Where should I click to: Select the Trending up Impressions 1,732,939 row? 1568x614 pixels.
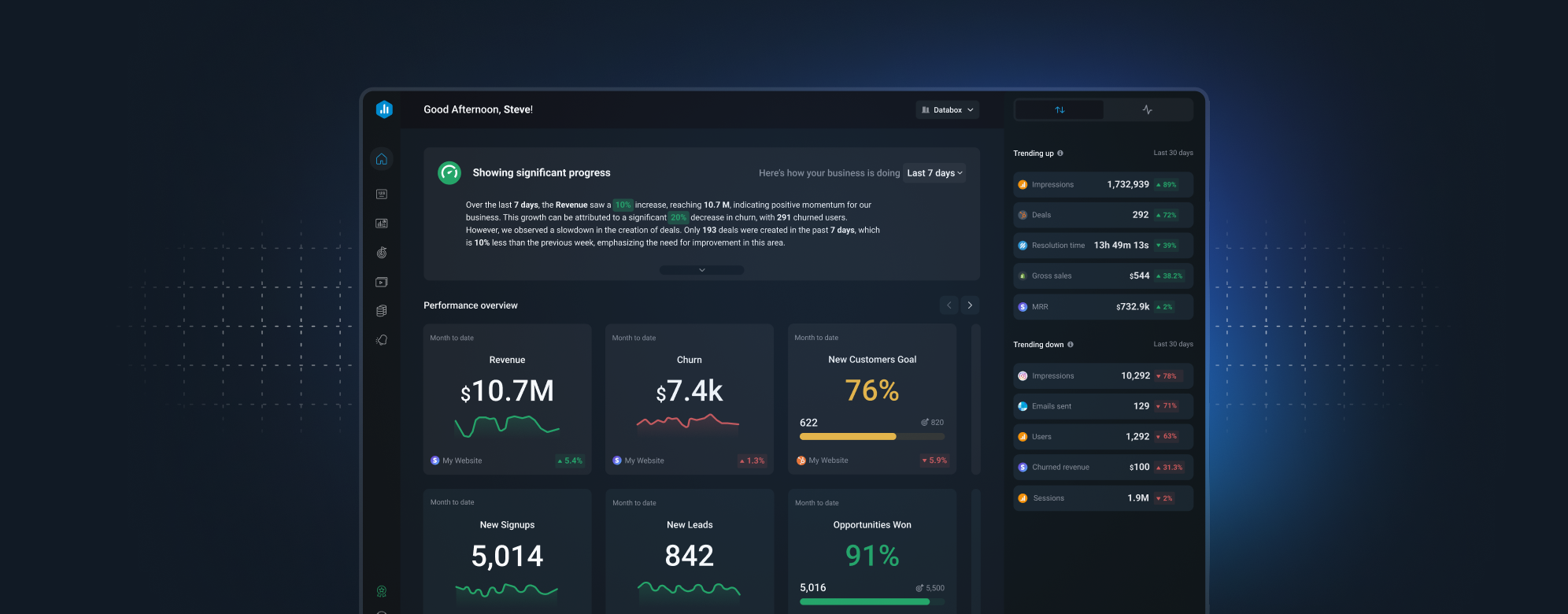1103,185
